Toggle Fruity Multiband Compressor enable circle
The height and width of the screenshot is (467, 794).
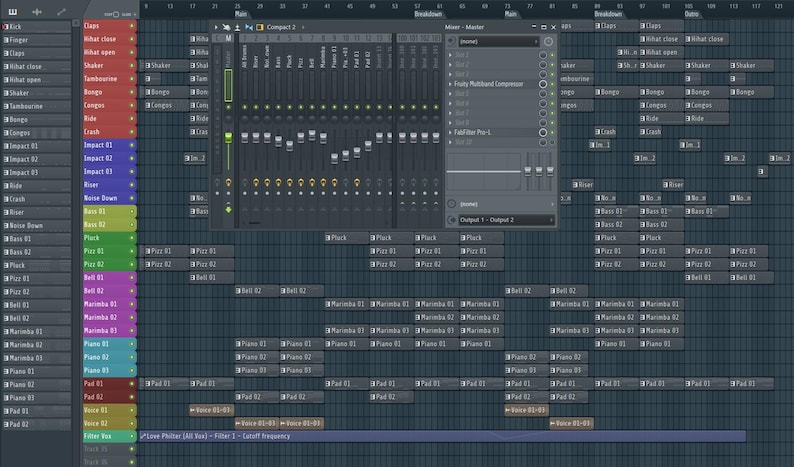click(x=543, y=84)
